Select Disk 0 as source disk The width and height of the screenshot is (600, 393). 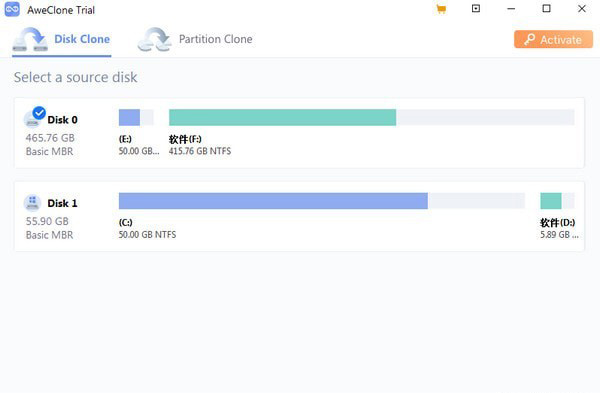(x=299, y=133)
